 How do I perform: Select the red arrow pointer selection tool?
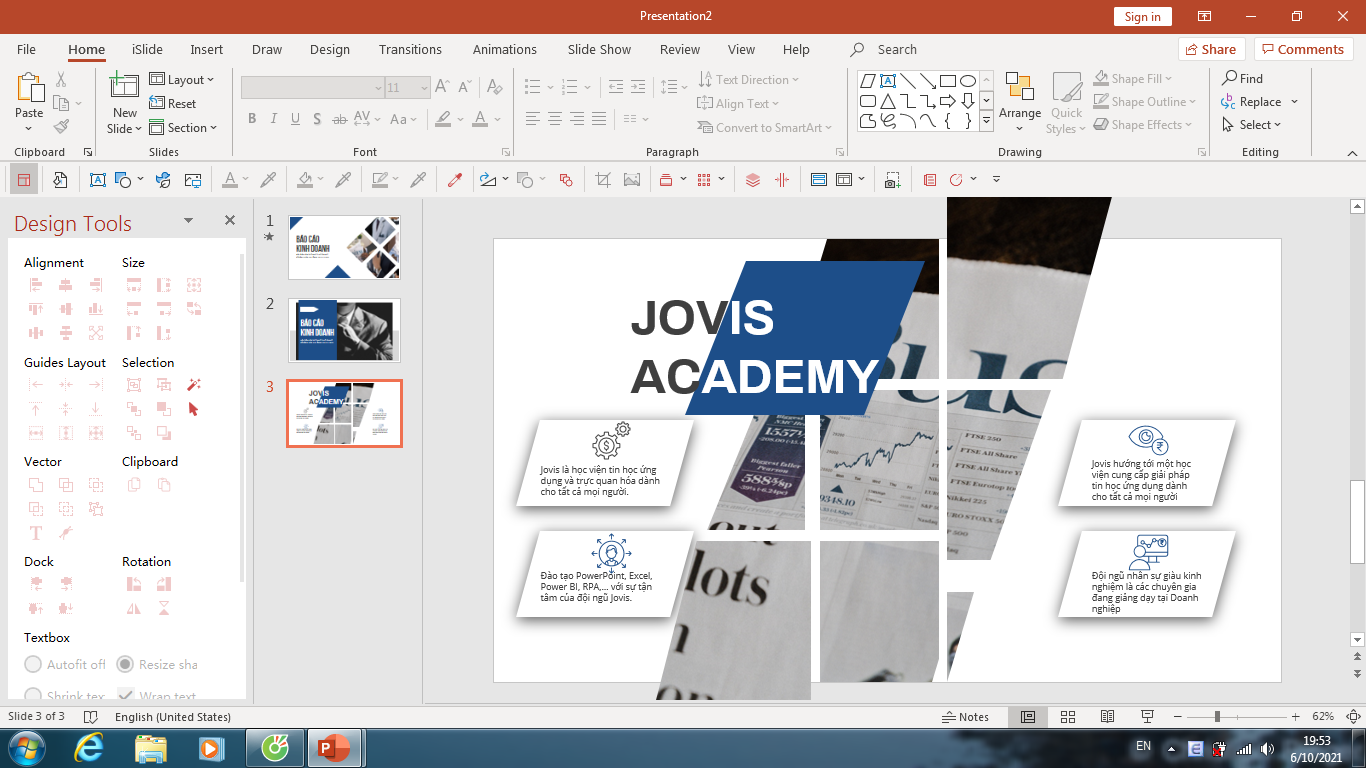[x=193, y=409]
